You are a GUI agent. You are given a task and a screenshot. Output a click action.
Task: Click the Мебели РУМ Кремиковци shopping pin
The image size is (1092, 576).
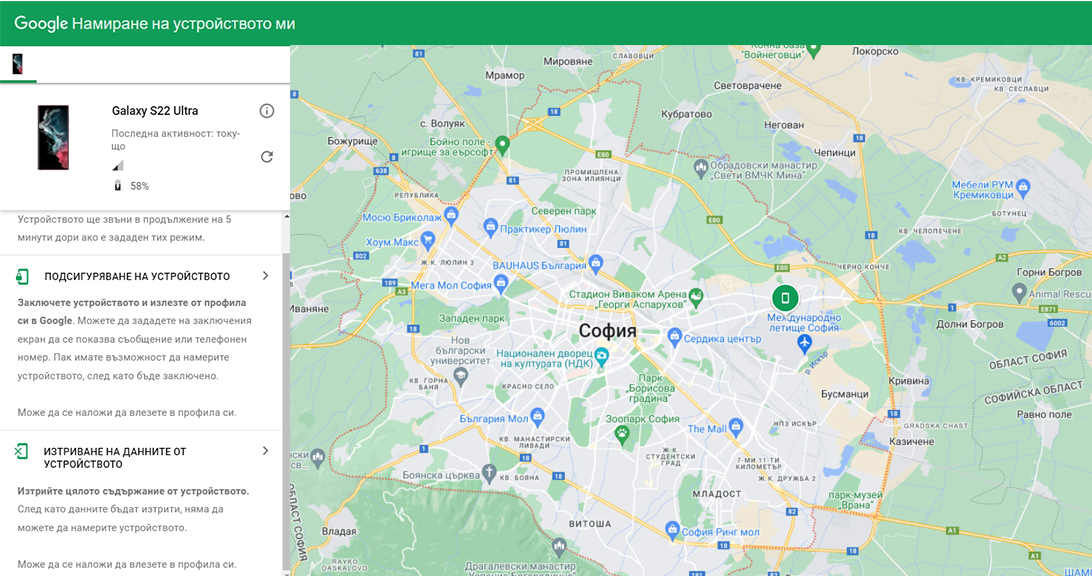pyautogui.click(x=1022, y=187)
